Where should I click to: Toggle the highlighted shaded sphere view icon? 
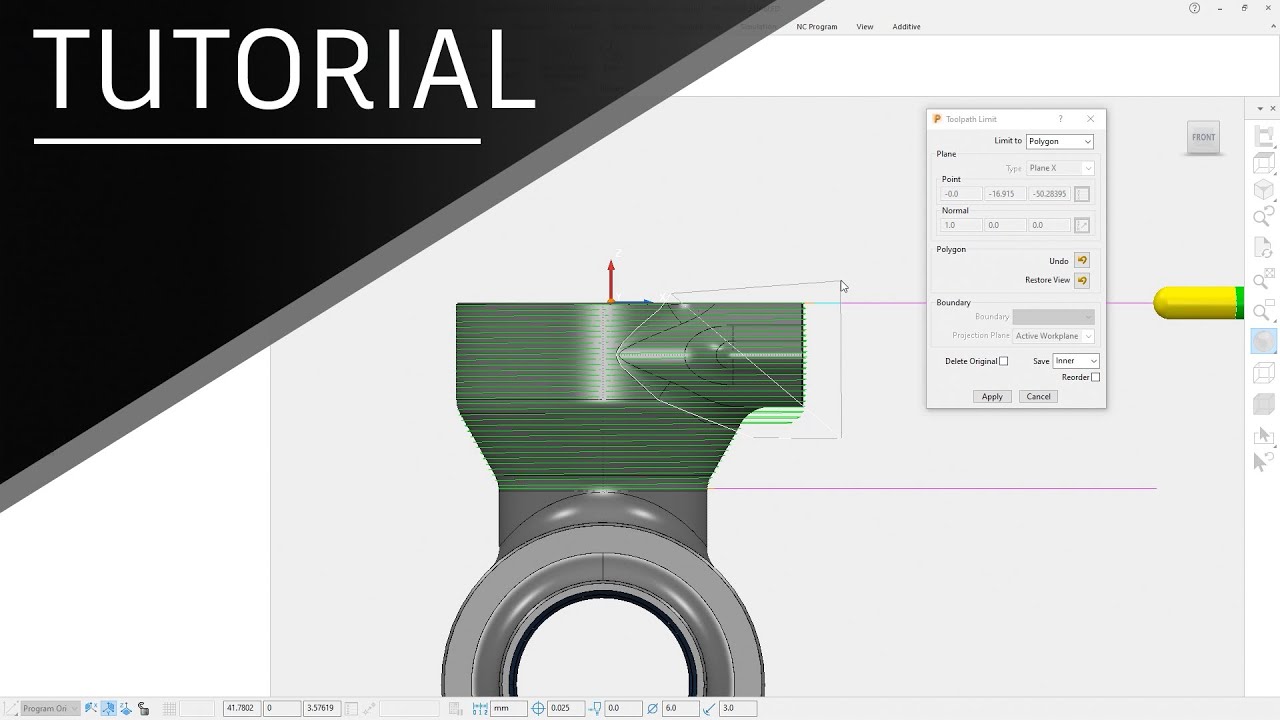[x=1264, y=342]
